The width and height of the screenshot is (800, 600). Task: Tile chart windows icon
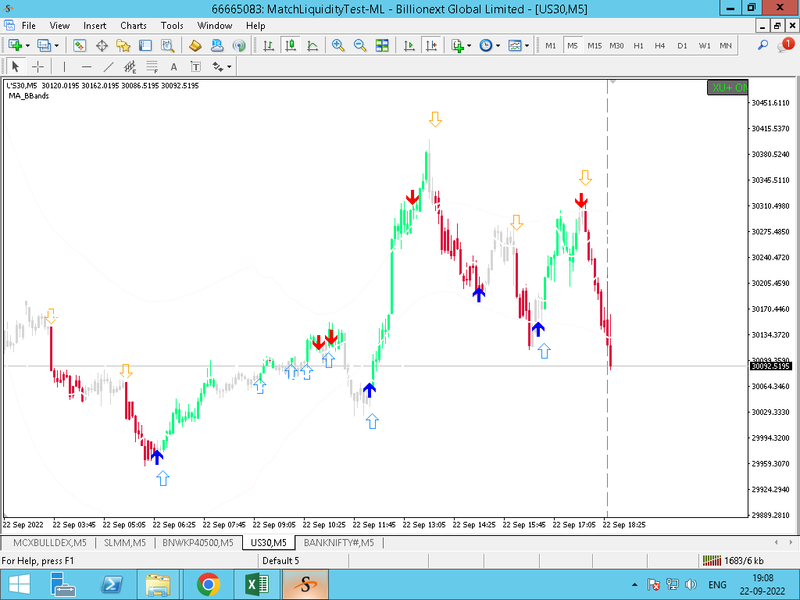pyautogui.click(x=382, y=45)
